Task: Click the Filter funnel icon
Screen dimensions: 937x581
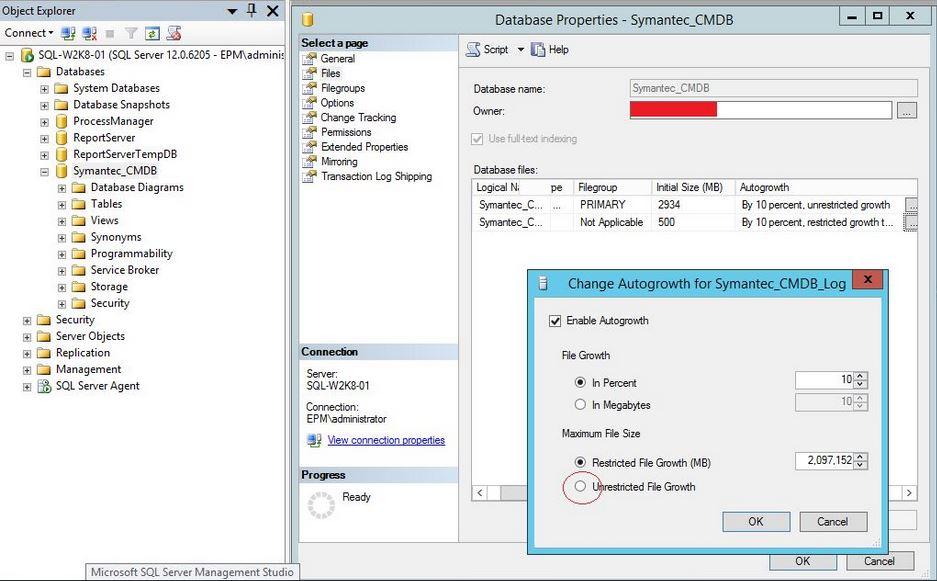Action: pos(131,33)
